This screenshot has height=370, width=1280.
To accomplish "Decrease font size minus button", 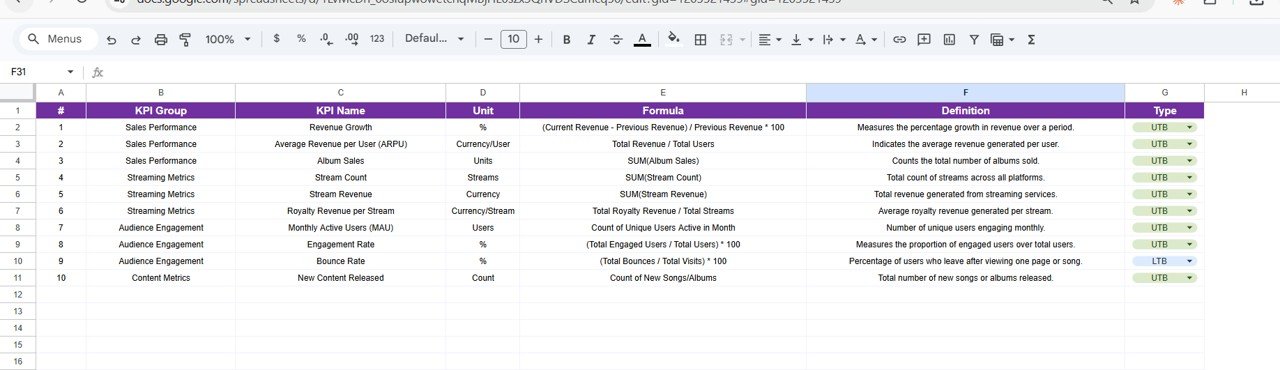I will click(488, 39).
